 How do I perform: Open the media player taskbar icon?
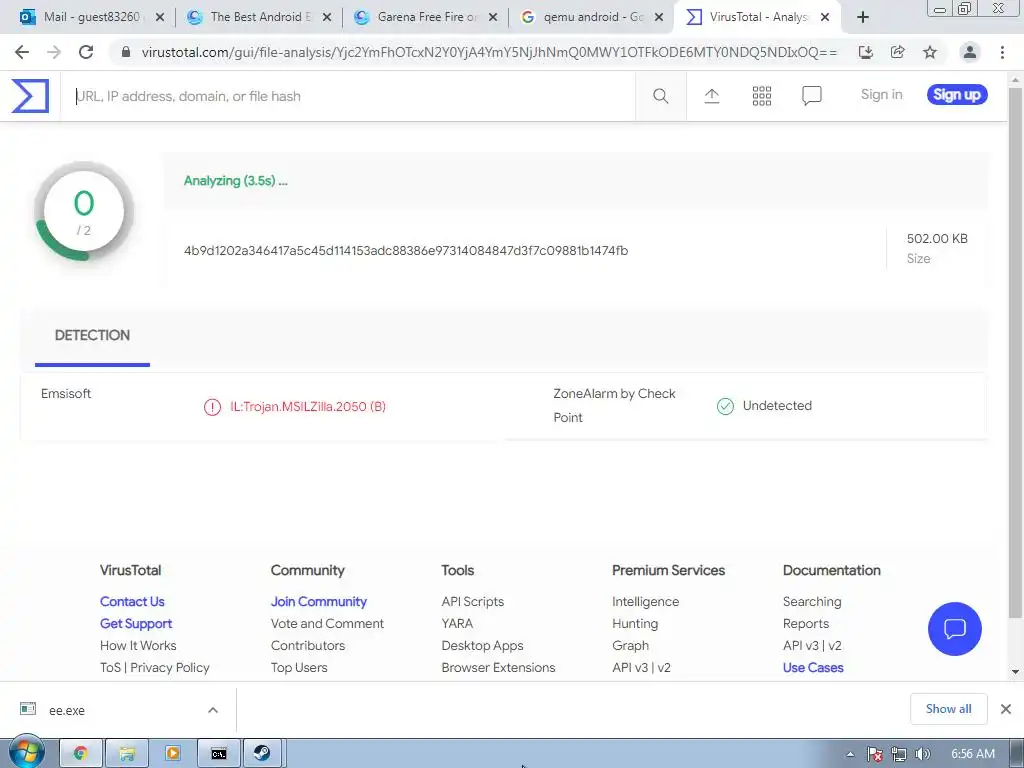(x=173, y=754)
